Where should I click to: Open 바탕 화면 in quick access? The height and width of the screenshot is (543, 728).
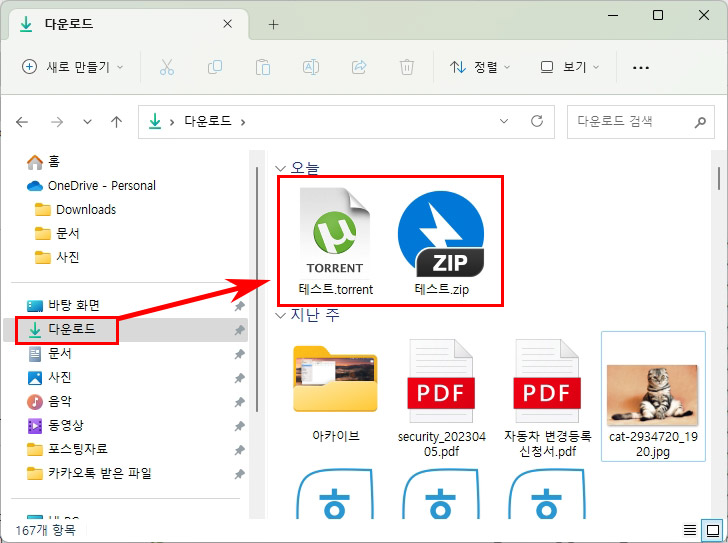(x=63, y=306)
